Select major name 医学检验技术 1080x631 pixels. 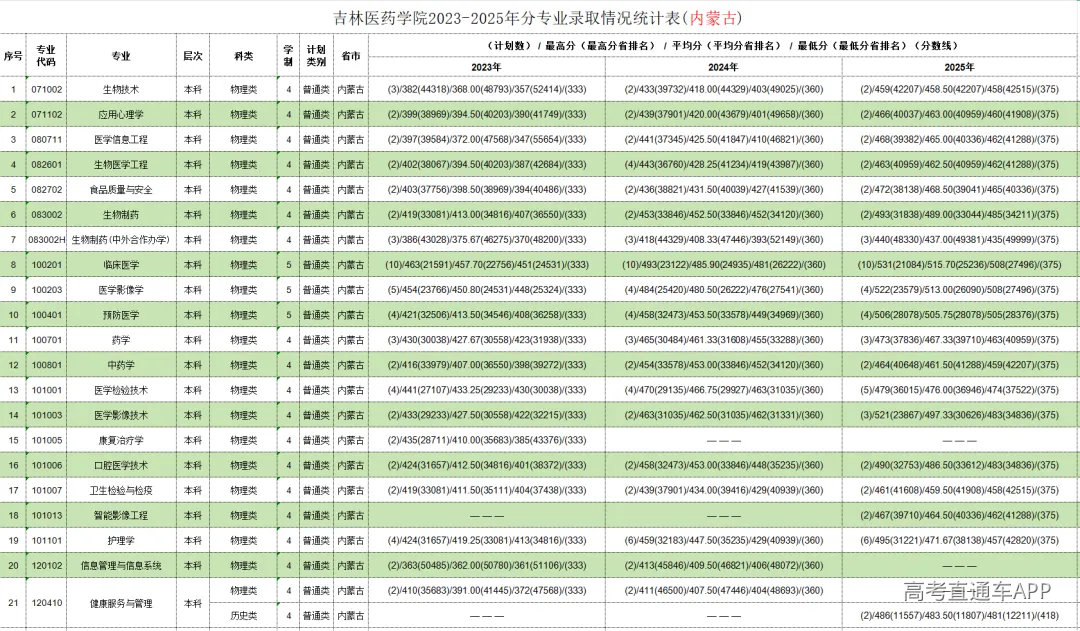click(x=121, y=390)
